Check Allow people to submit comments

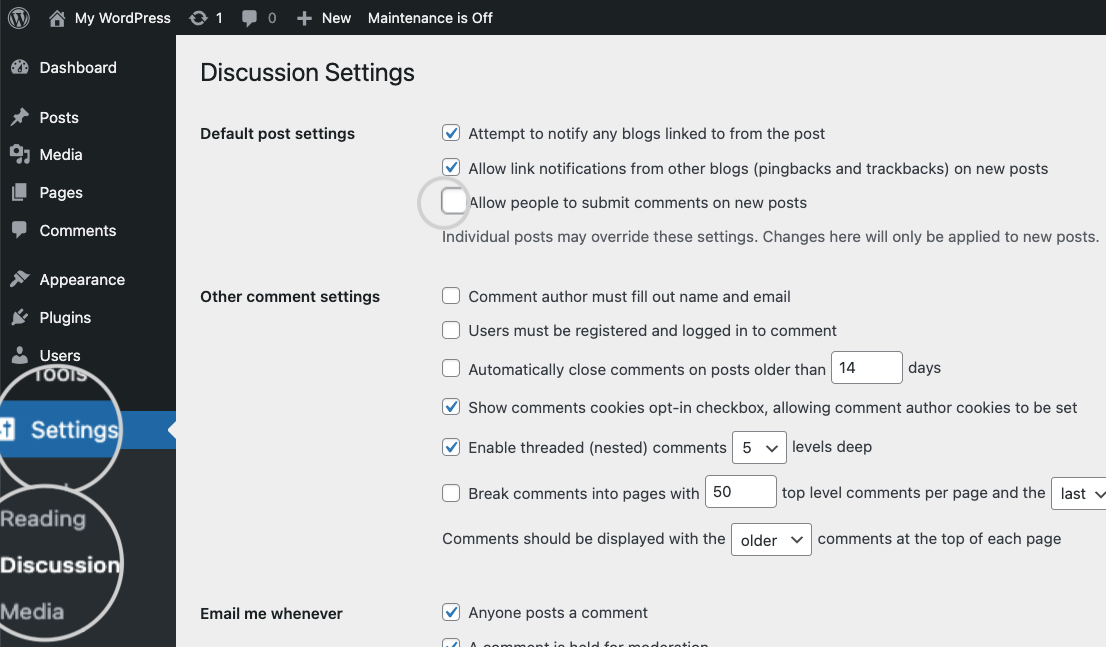point(453,201)
